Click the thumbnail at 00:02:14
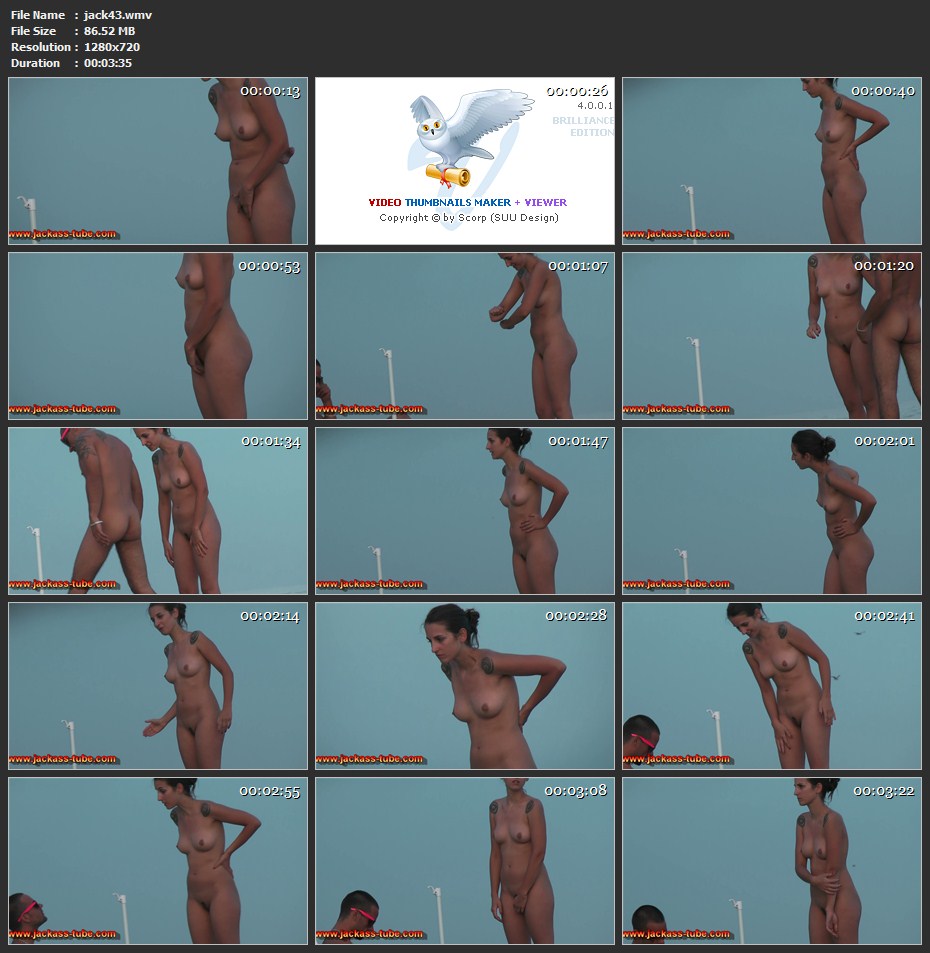Screen dimensions: 930x953 (158, 686)
